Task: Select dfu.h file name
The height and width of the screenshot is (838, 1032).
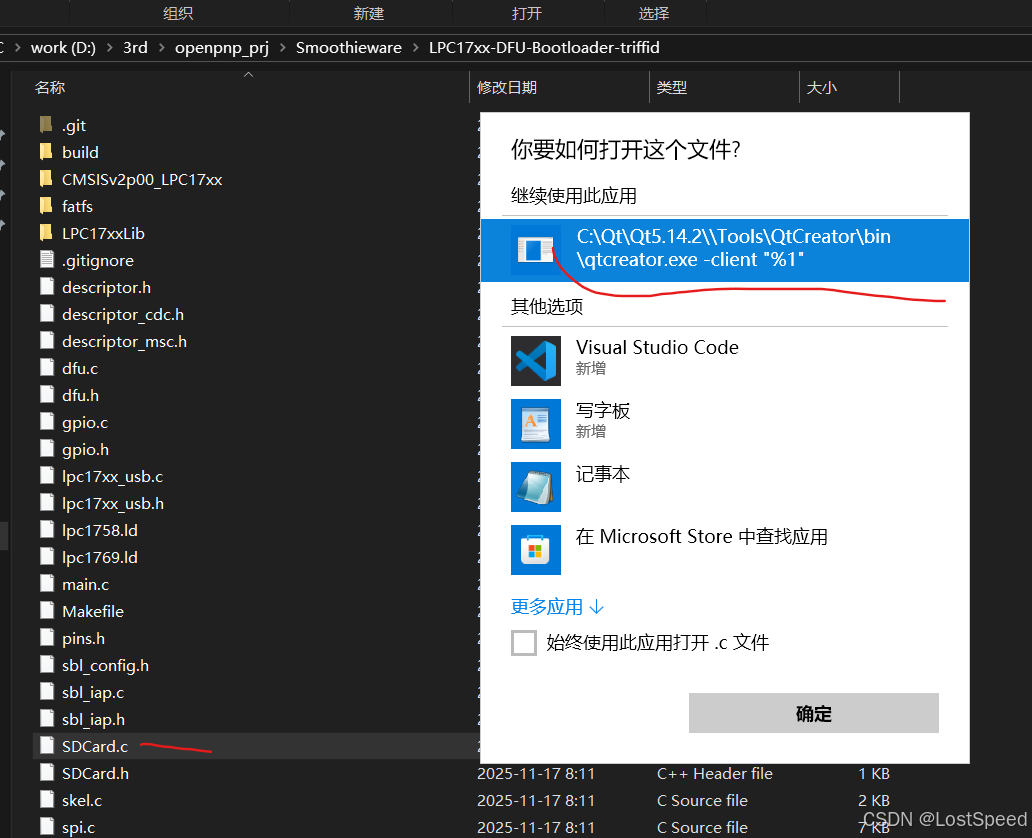Action: [x=80, y=396]
